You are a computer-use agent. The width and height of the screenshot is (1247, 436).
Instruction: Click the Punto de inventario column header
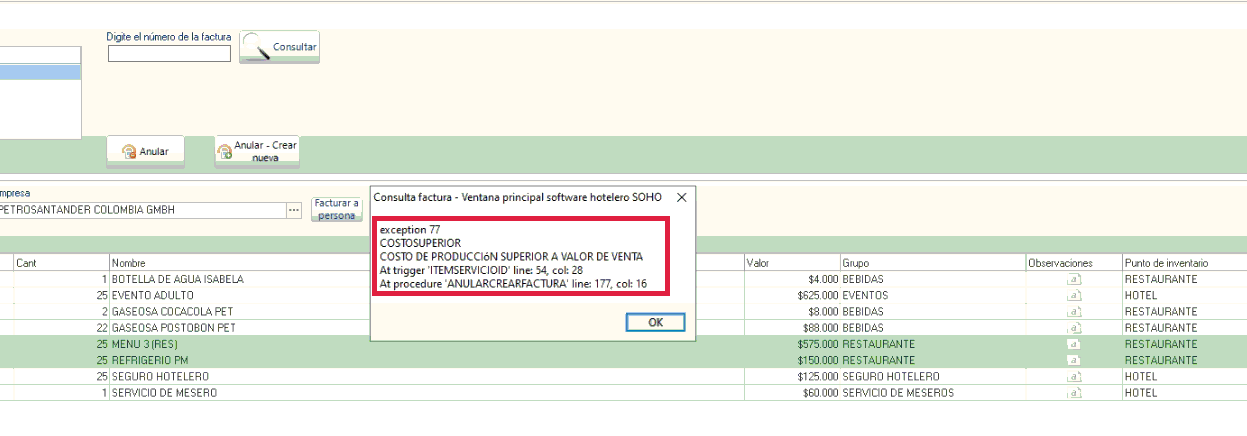[x=1180, y=263]
